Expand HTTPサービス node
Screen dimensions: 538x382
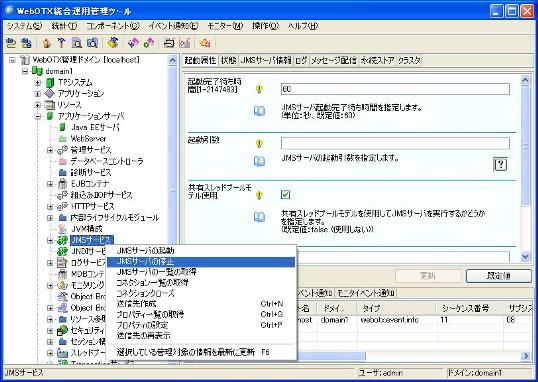click(50, 206)
